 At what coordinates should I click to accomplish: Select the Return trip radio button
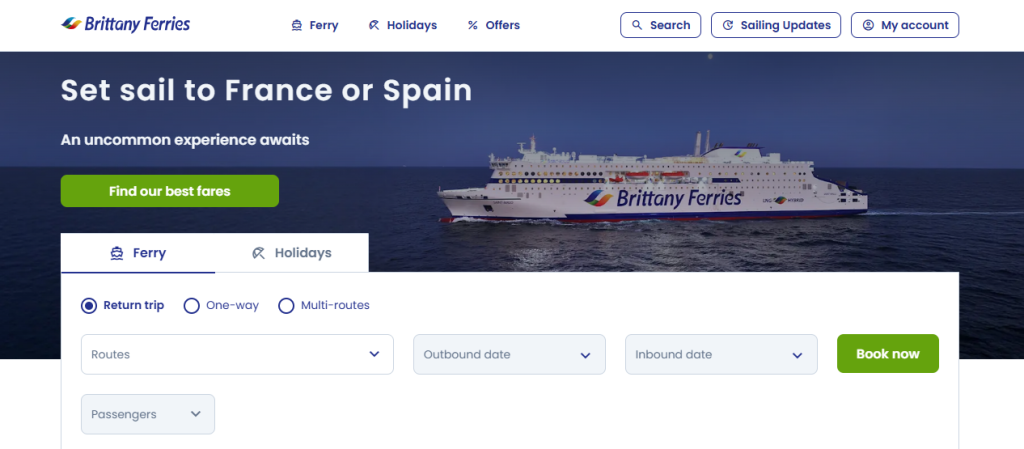[89, 305]
